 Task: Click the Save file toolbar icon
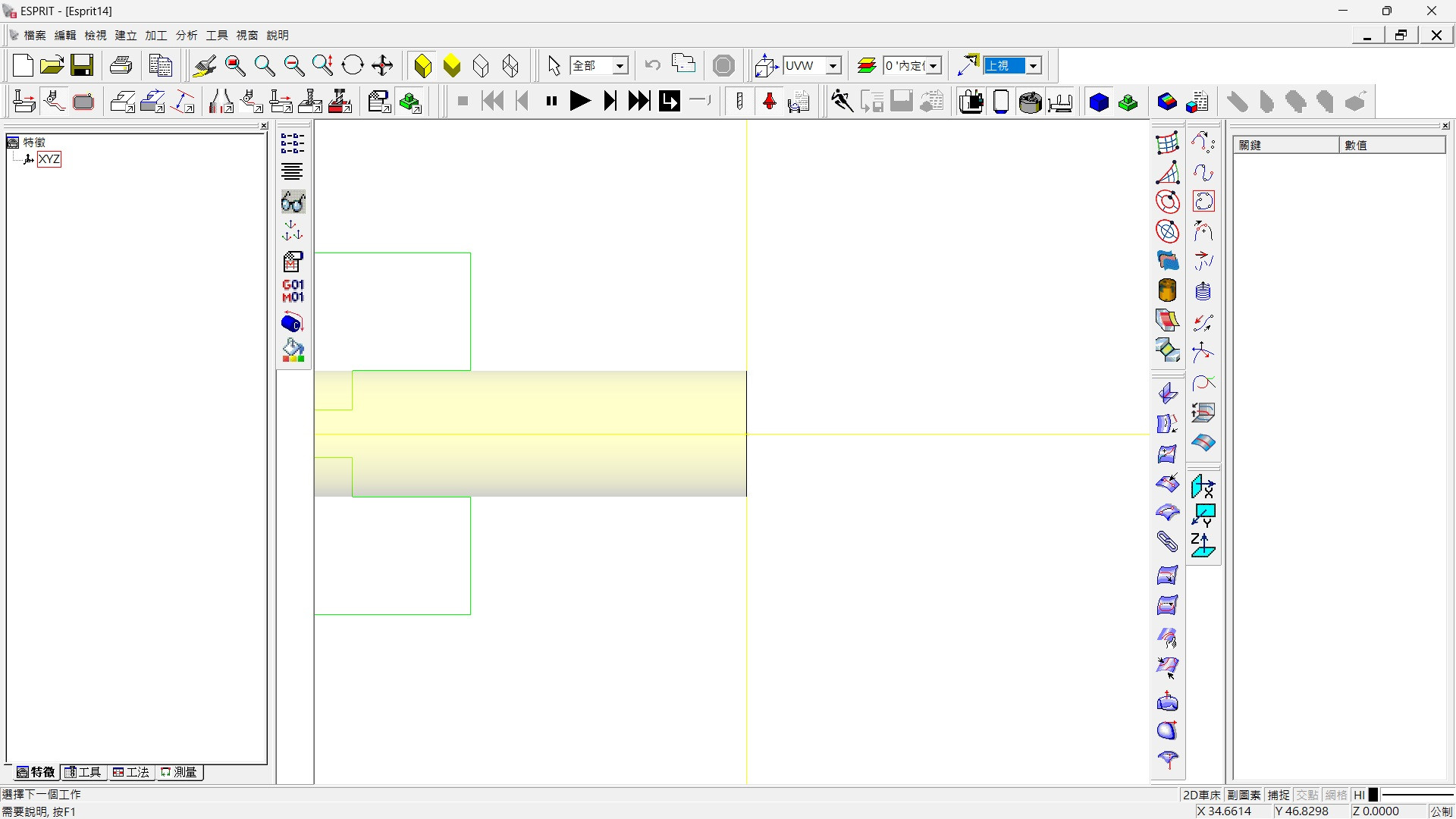coord(82,66)
